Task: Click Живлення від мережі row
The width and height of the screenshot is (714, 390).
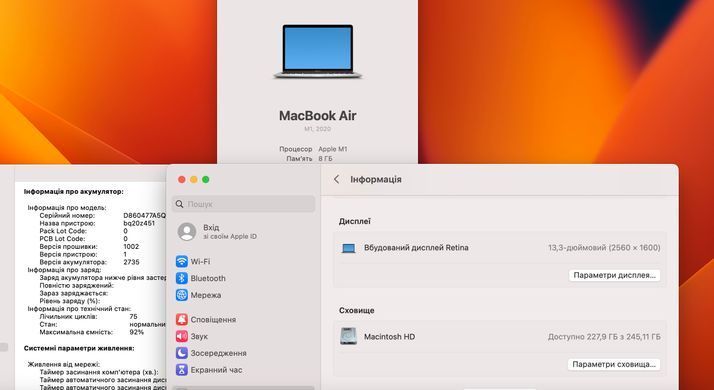Action: click(x=64, y=364)
